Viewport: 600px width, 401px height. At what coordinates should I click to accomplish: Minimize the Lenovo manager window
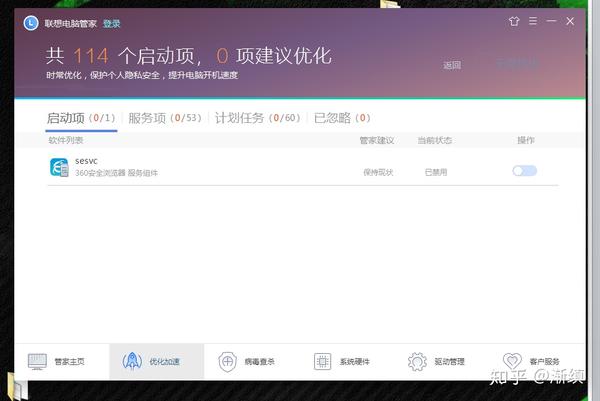(551, 21)
